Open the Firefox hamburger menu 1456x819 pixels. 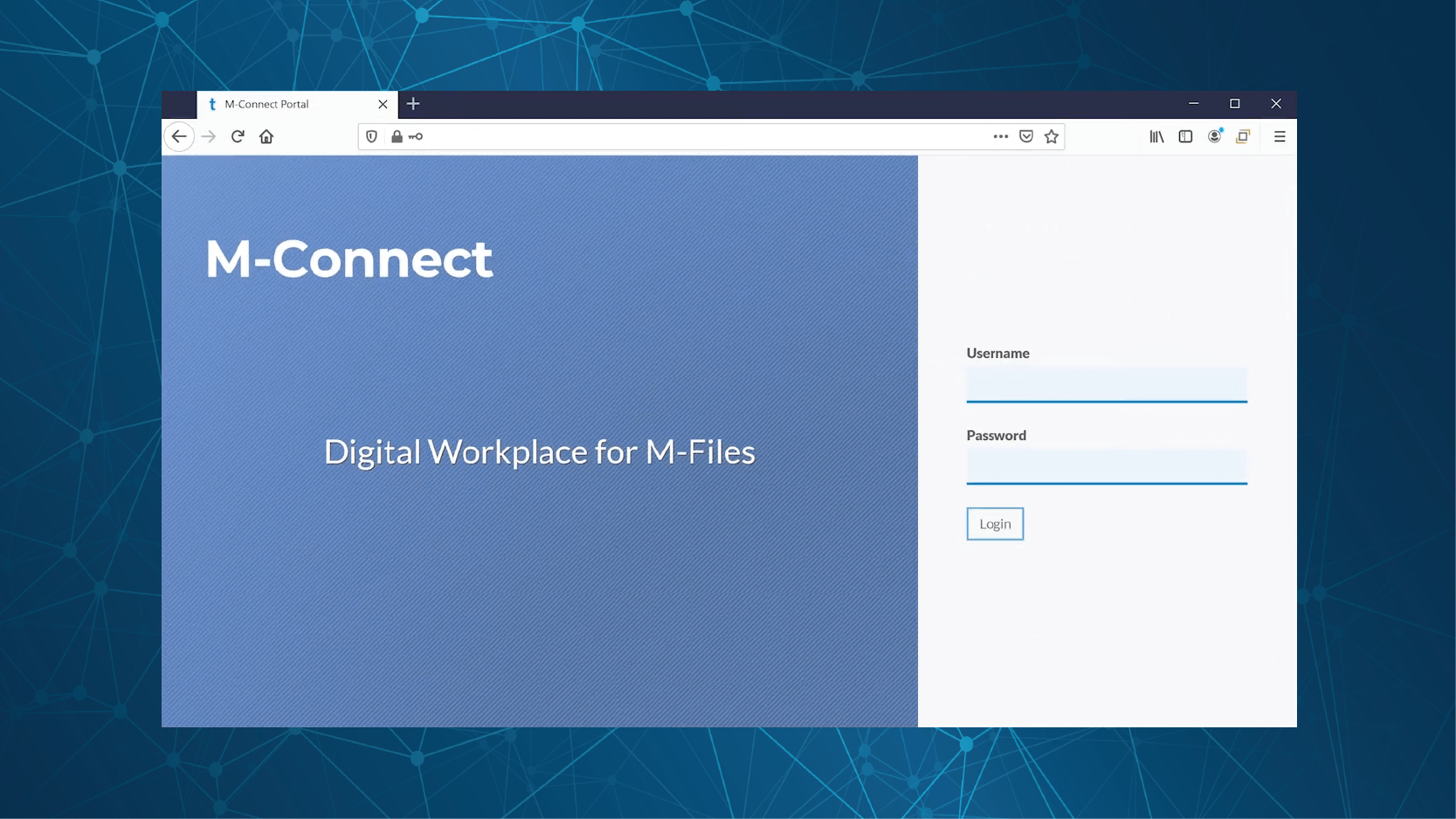[1280, 136]
